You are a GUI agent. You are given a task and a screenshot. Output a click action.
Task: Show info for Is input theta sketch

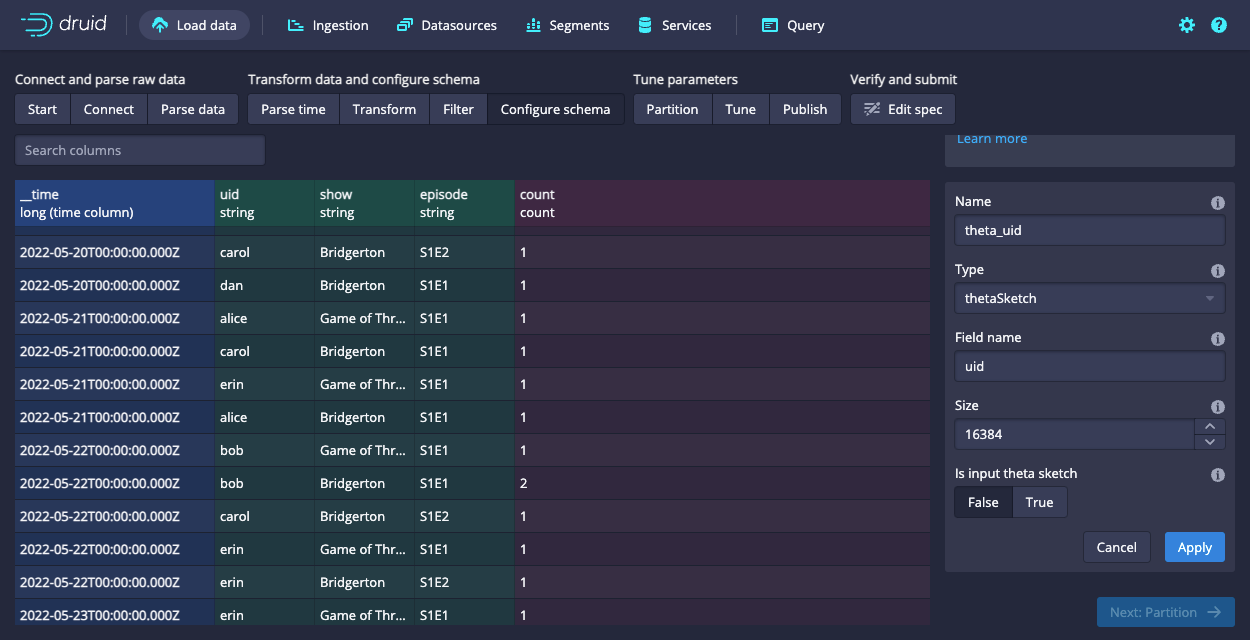click(x=1217, y=475)
